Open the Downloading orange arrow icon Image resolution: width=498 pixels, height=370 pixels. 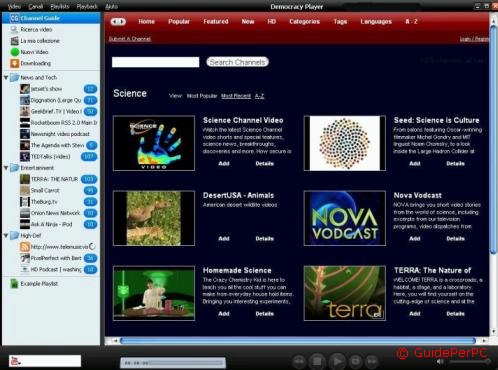point(14,63)
